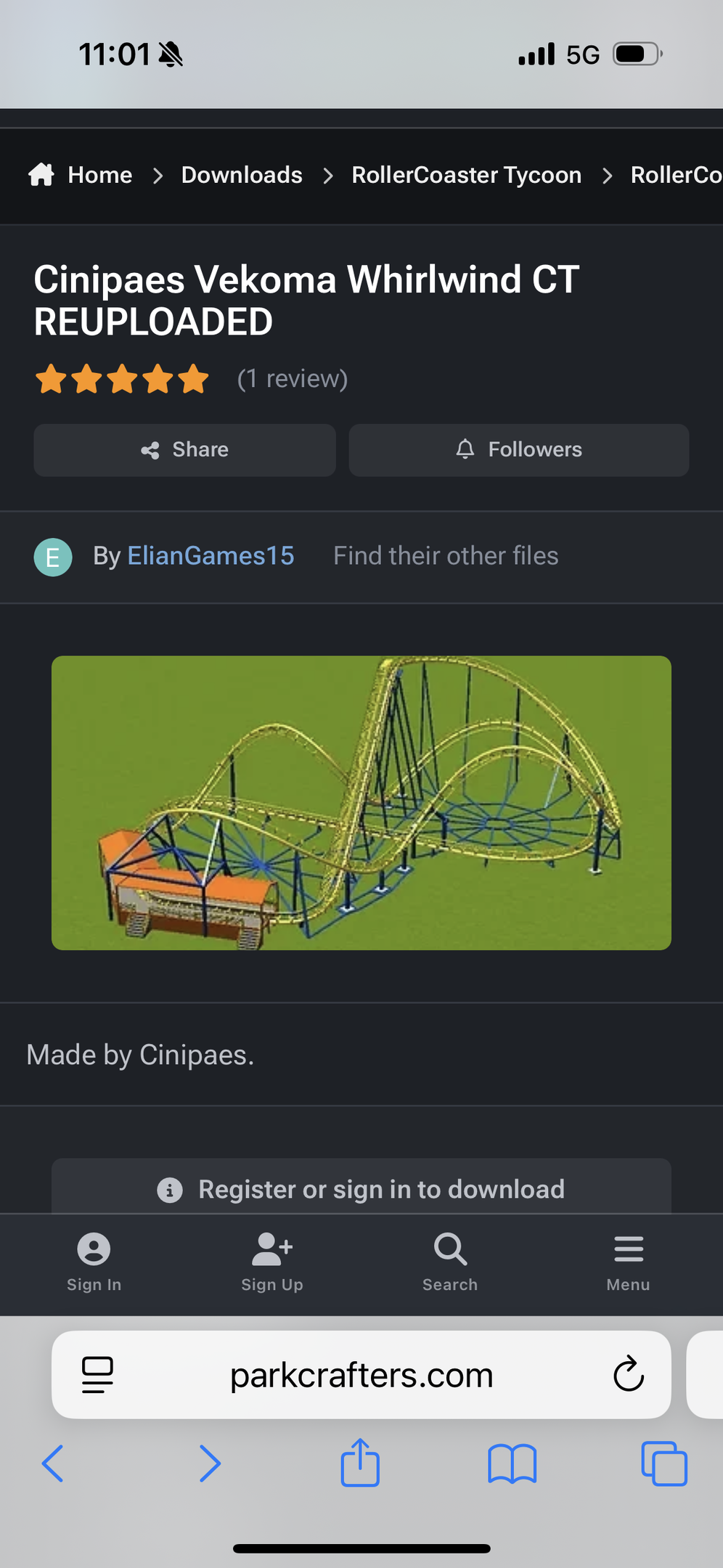The image size is (723, 1568).
Task: Tap the five-star rating
Action: pyautogui.click(x=122, y=379)
